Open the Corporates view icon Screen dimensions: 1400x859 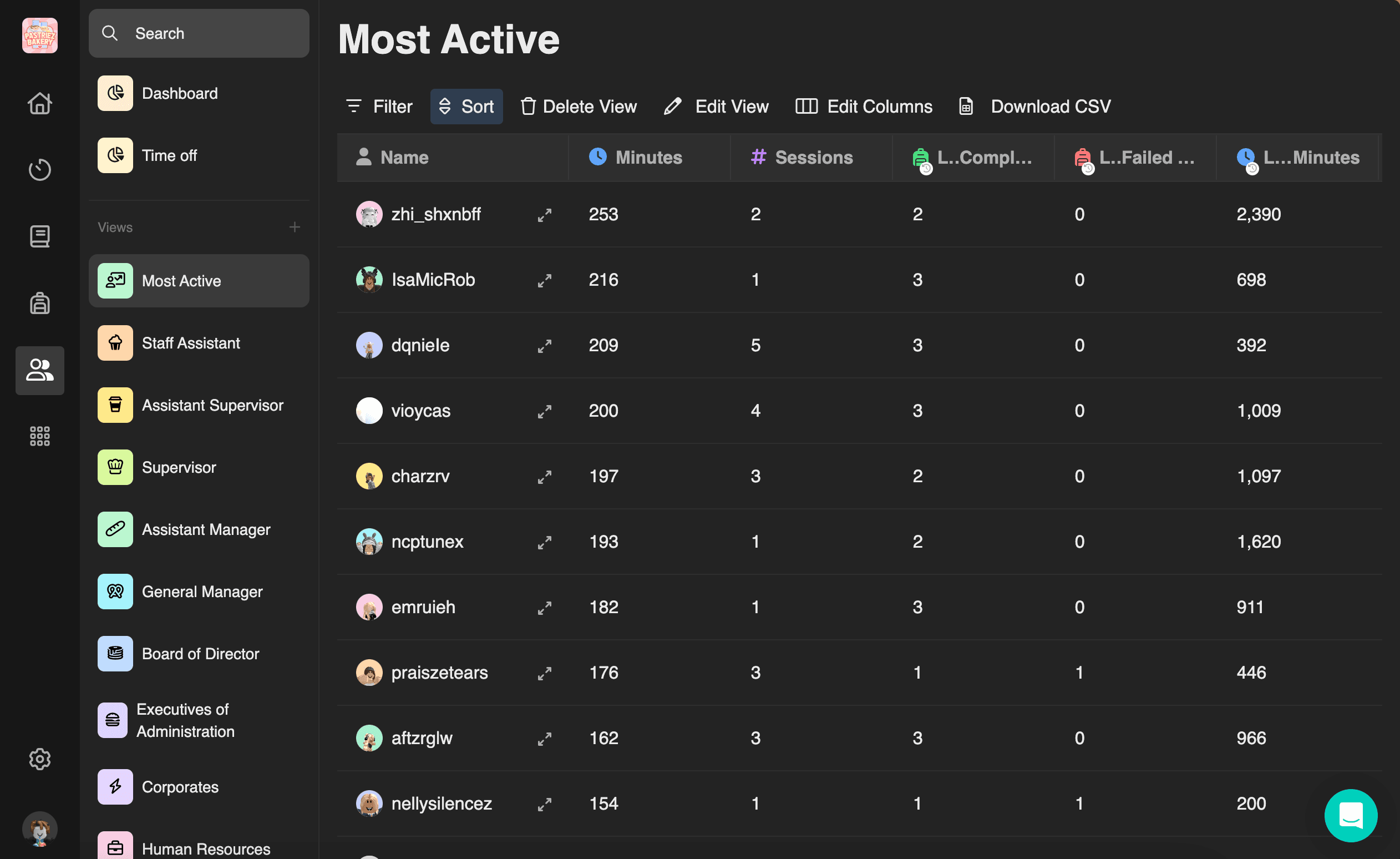(114, 786)
